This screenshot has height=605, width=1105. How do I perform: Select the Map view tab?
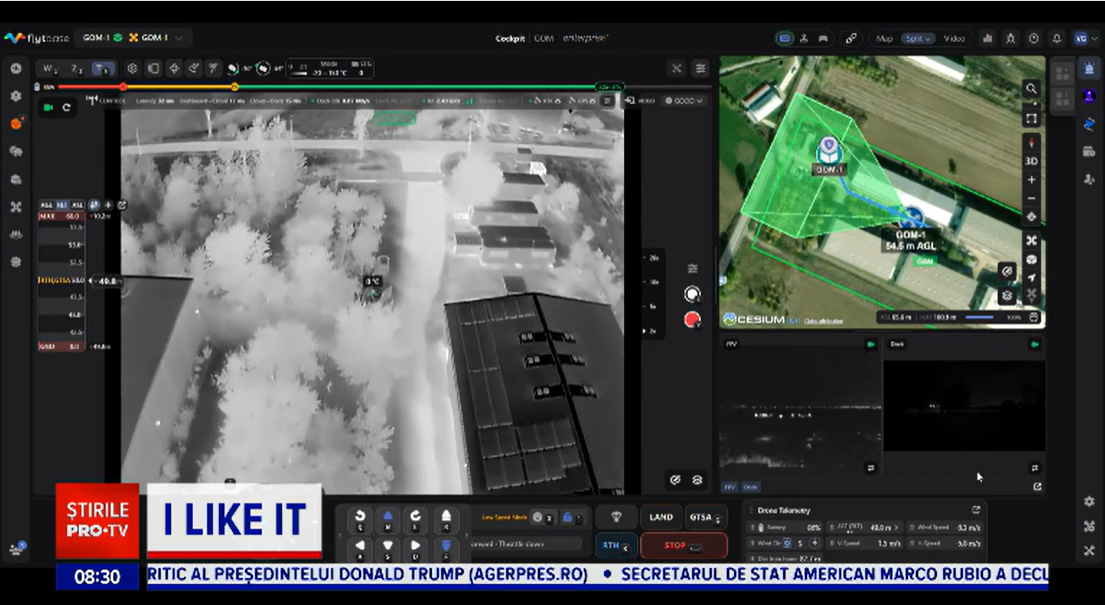tap(884, 39)
